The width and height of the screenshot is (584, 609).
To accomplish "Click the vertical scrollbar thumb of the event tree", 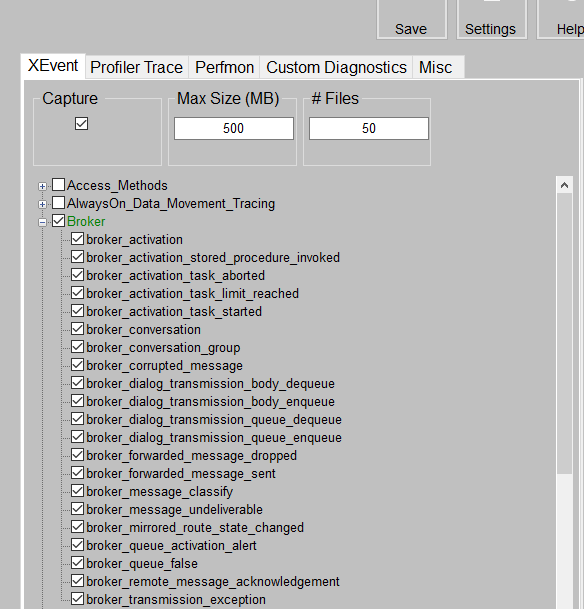I will coord(565,333).
